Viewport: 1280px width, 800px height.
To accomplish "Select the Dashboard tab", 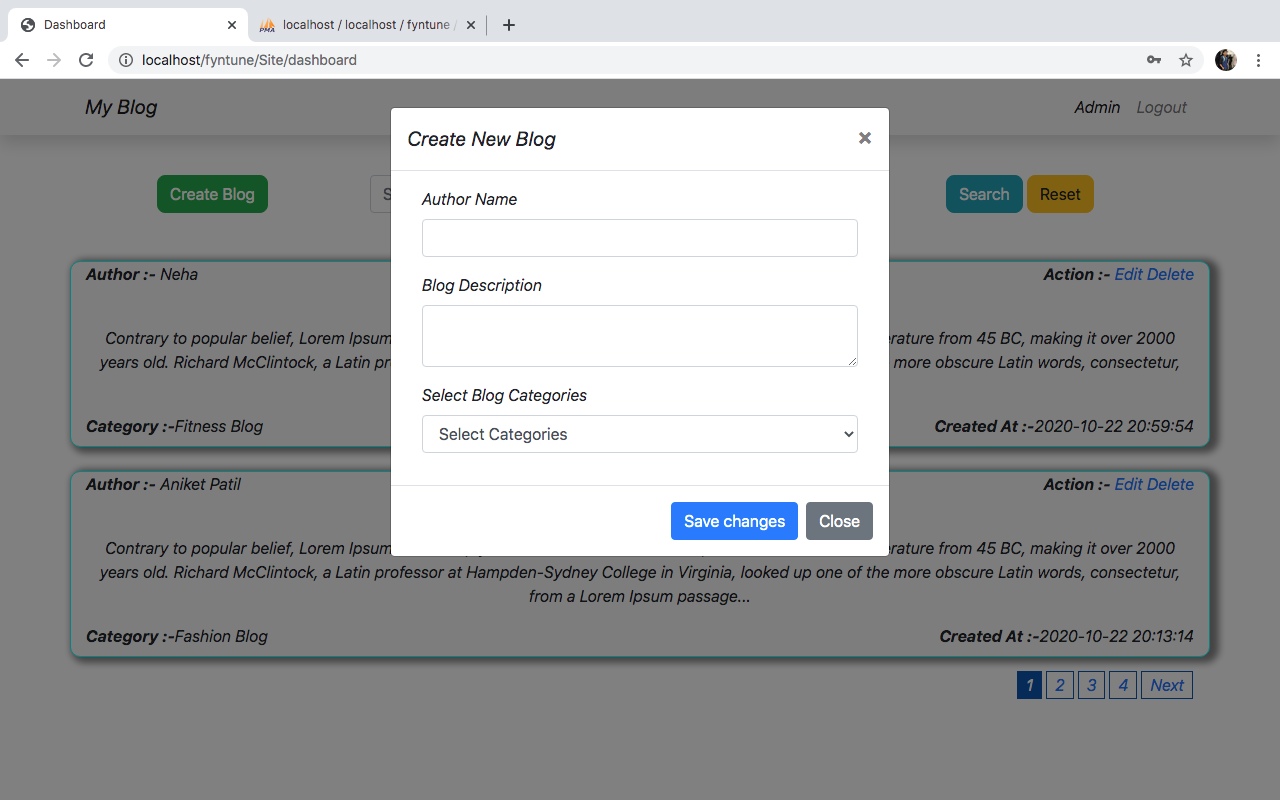I will [x=120, y=25].
